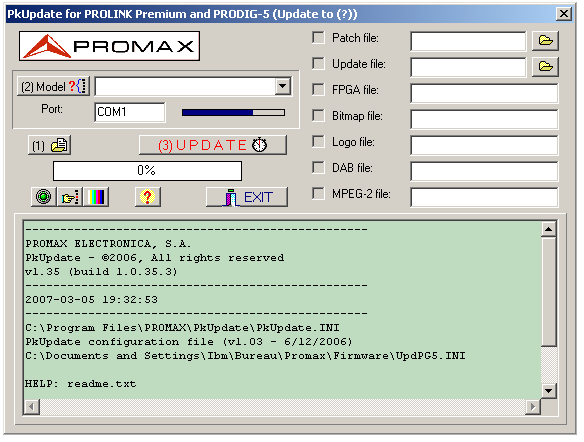The image size is (584, 442).
Task: Enable the Patch file checkbox
Action: coord(318,38)
